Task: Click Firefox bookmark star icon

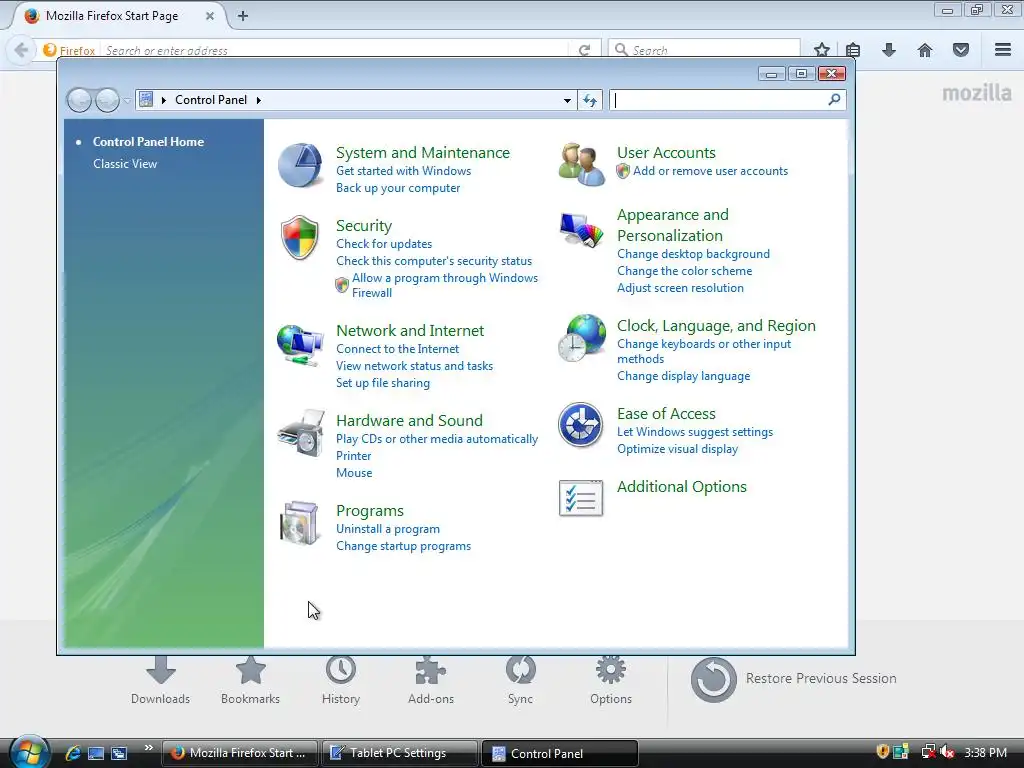Action: (x=822, y=50)
